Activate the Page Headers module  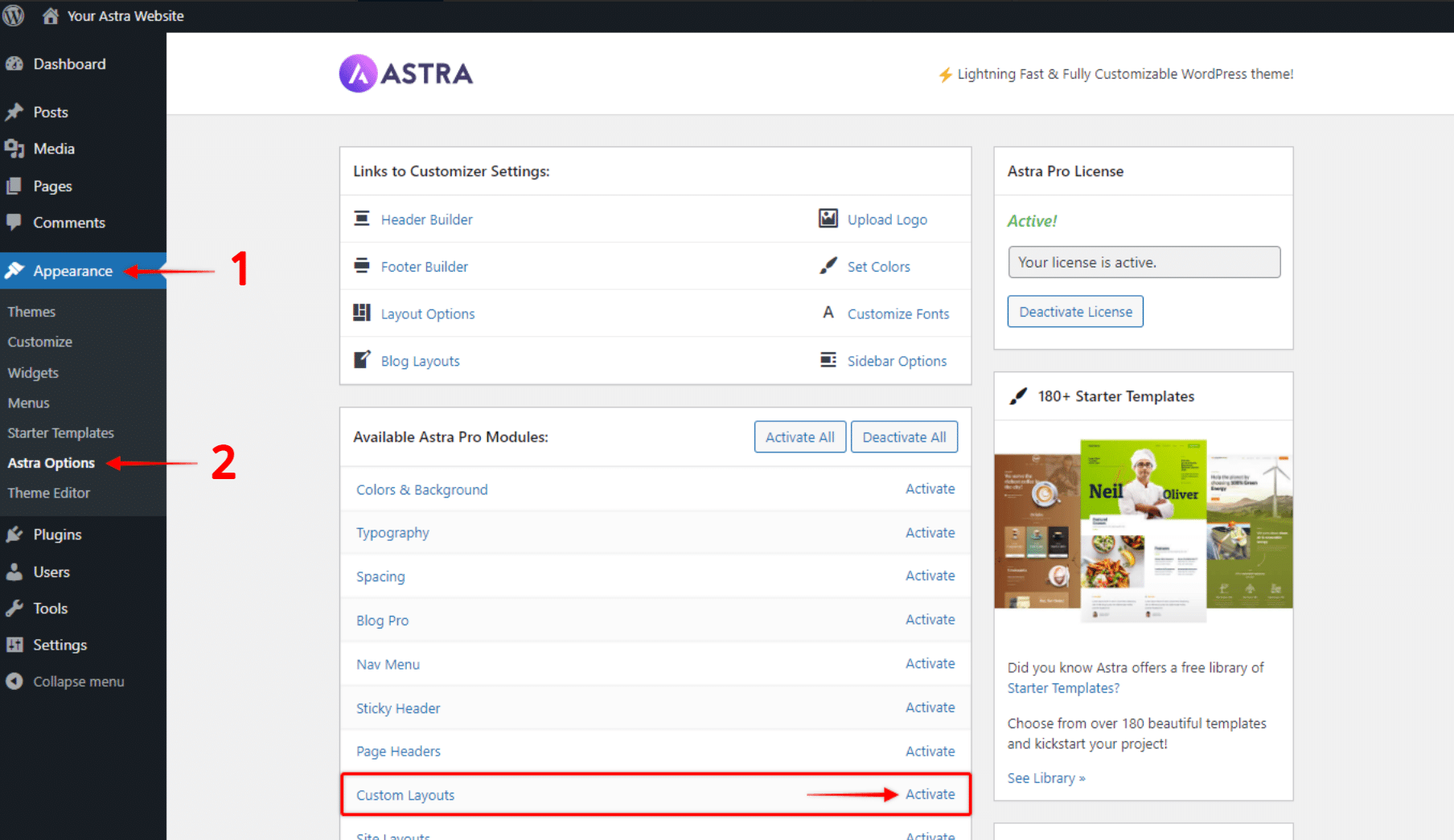pos(930,751)
